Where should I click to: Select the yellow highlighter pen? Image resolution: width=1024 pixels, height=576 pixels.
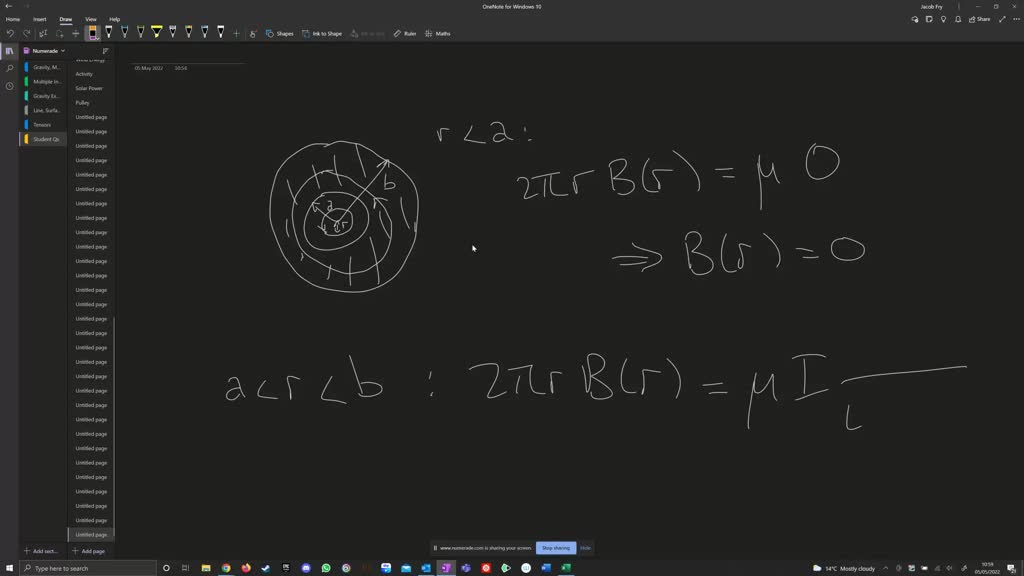(x=157, y=33)
